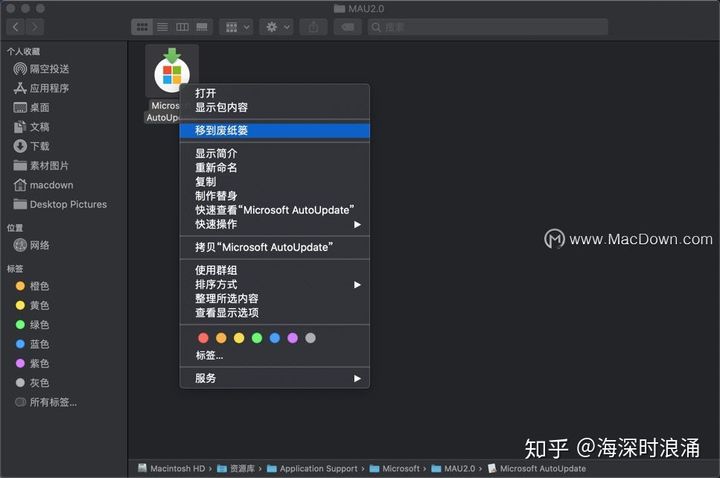This screenshot has height=478, width=720.
Task: Choose 显示包内容 in the context menu
Action: tap(275, 107)
